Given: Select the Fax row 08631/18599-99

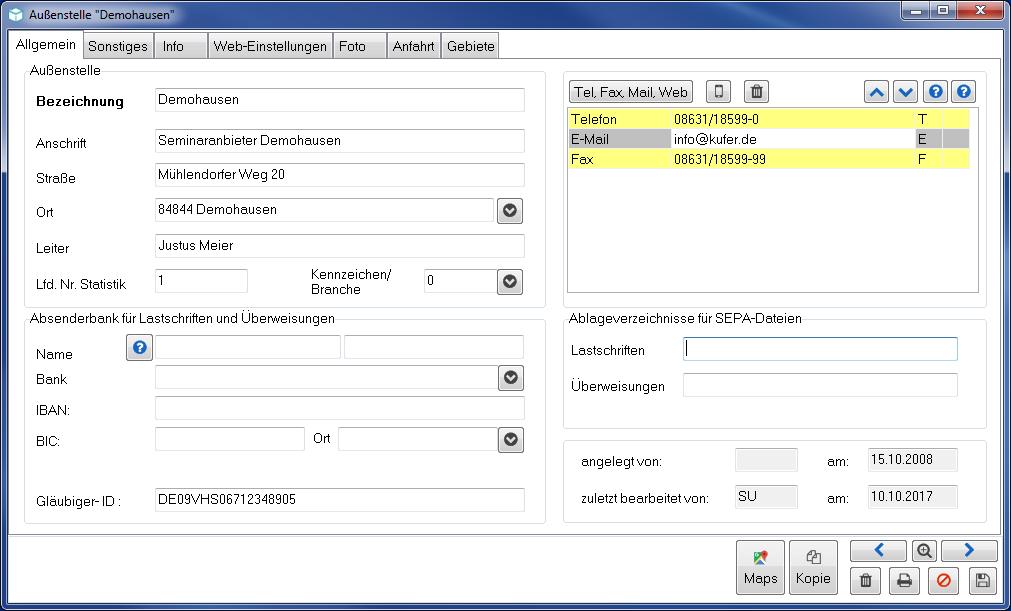Looking at the screenshot, I should [x=769, y=159].
